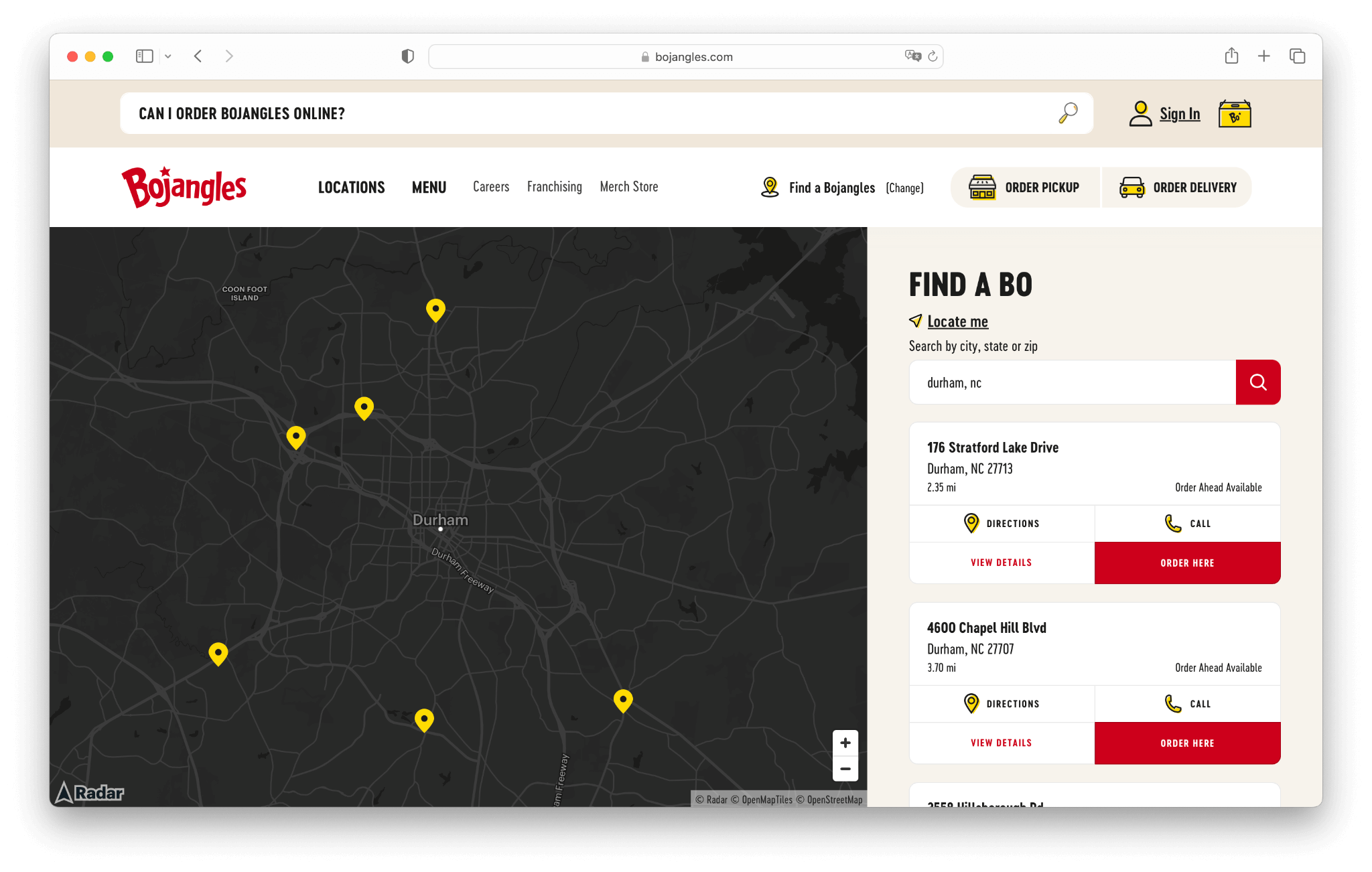Toggle the Safari sidebar
1372x872 pixels.
[x=145, y=56]
